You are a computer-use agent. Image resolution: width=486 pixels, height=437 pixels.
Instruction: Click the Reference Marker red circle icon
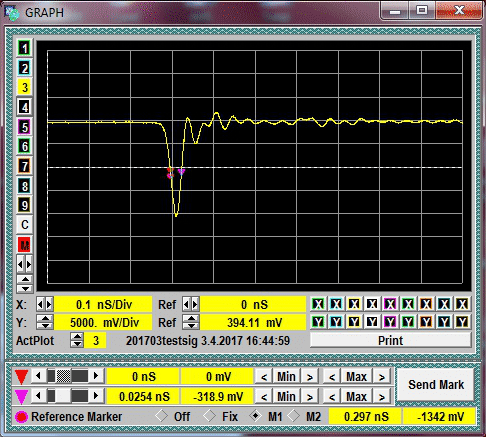pyautogui.click(x=21, y=417)
